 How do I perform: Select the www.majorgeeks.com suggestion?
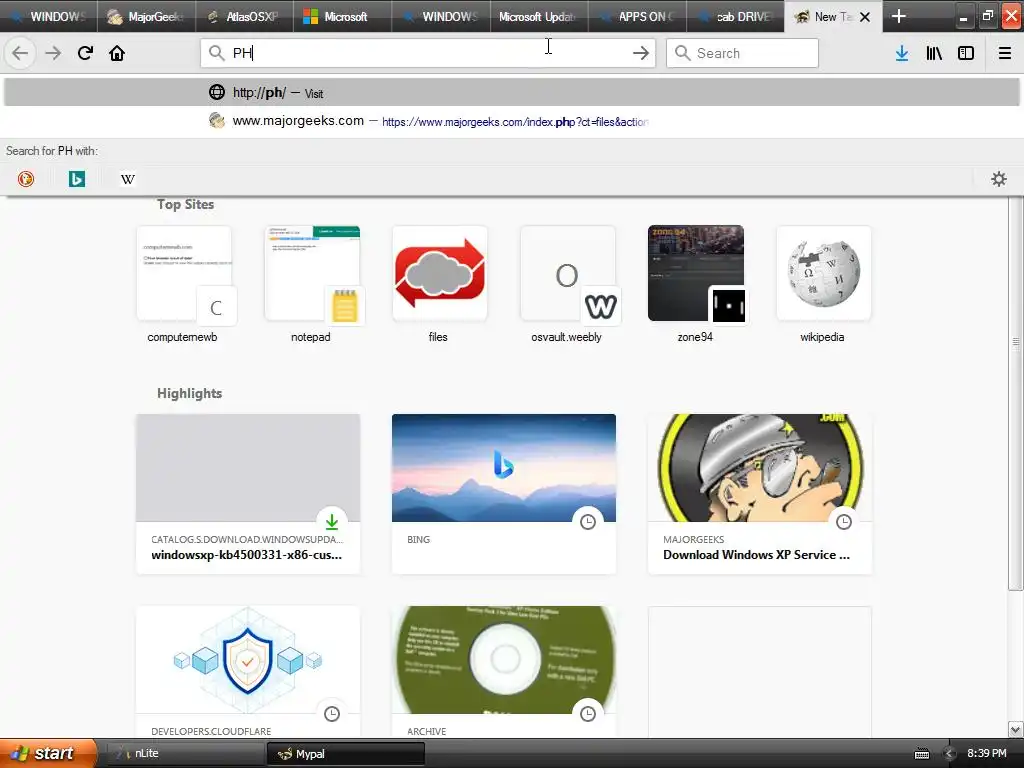pos(512,121)
